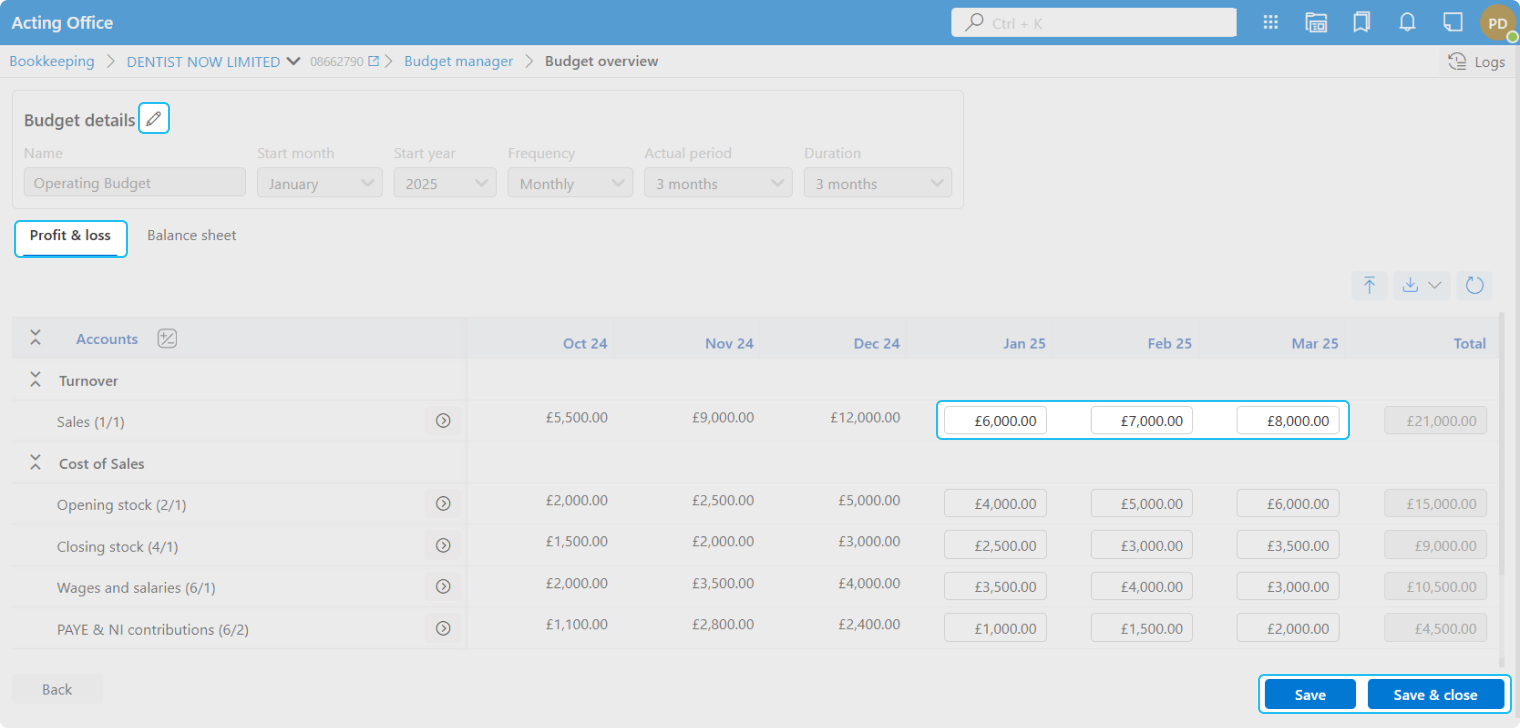This screenshot has height=728, width=1520.
Task: Click the upload arrow icon above table
Action: point(1369,285)
